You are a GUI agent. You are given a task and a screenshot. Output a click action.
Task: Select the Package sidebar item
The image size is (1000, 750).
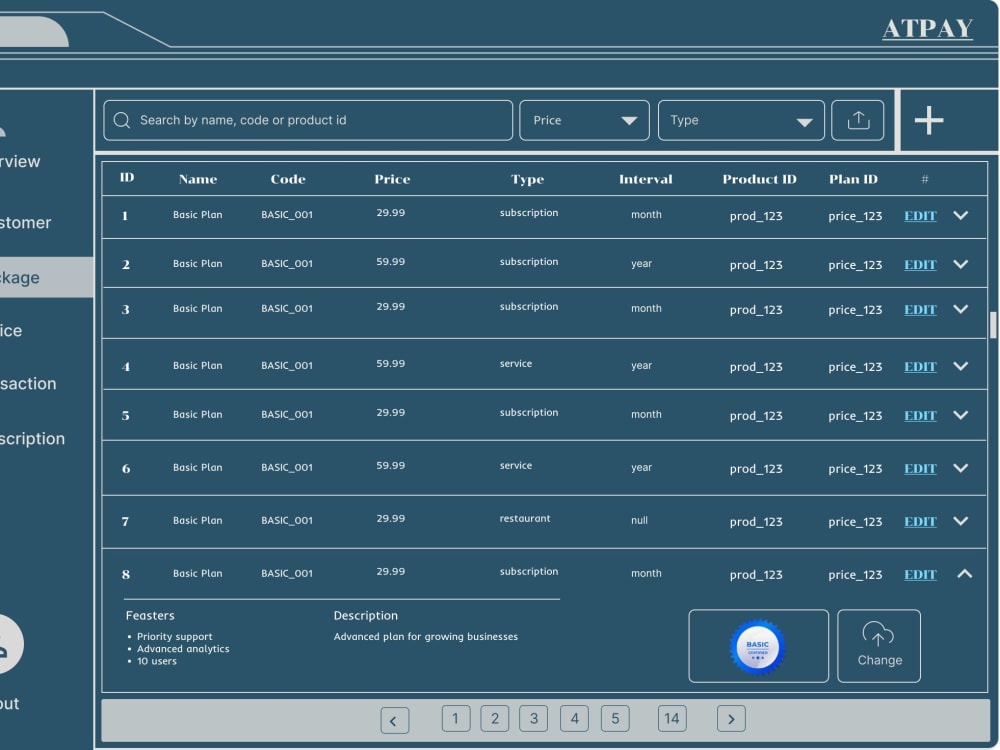(47, 277)
